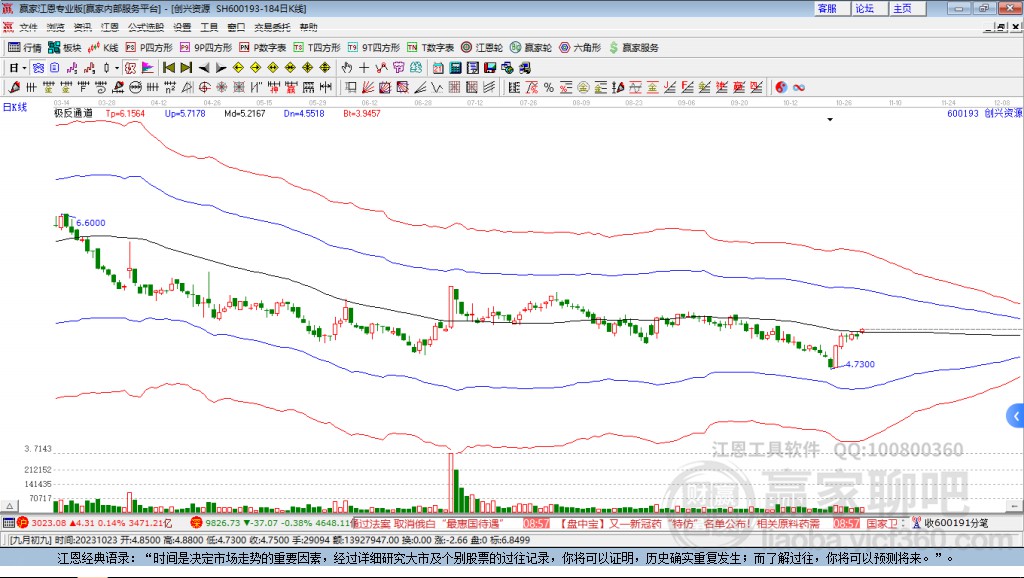Open the 公式选股 menu
Screen dimensions: 1024x578
click(x=146, y=27)
